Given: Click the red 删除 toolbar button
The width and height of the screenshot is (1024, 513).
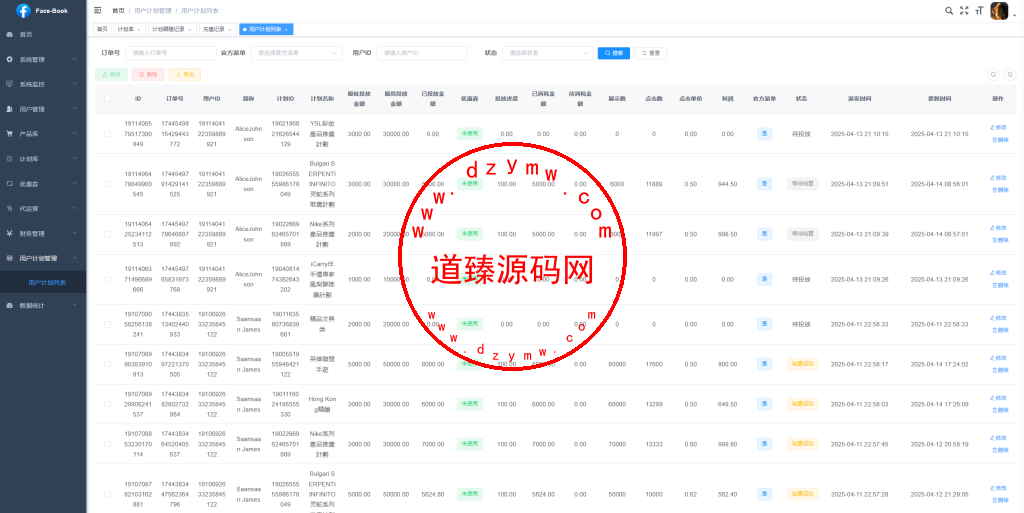Looking at the screenshot, I should click(x=148, y=74).
